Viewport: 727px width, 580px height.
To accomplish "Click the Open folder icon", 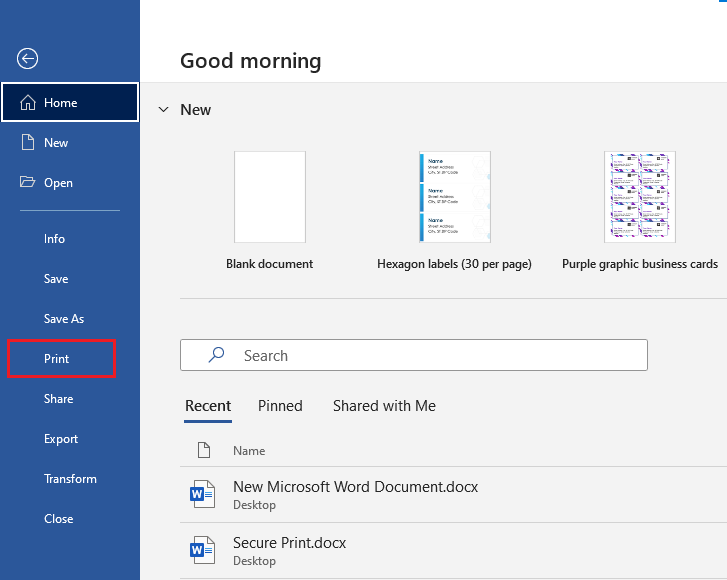I will coord(27,182).
